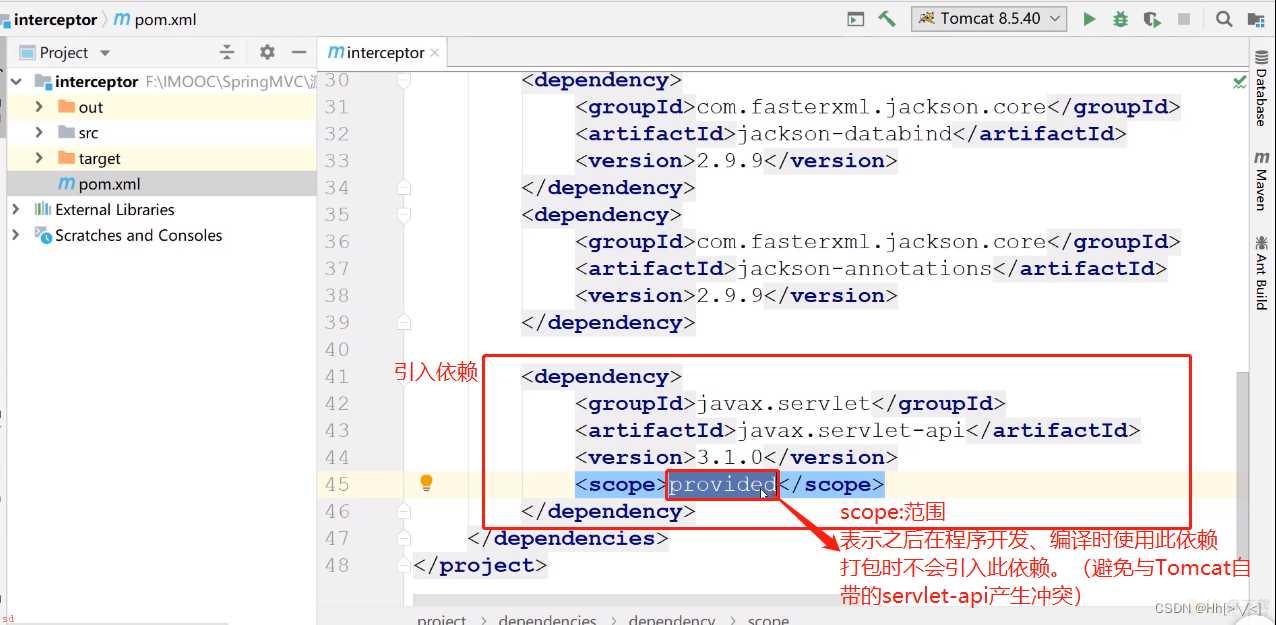
Task: Click the fold end marker at line 34
Action: pyautogui.click(x=403, y=187)
